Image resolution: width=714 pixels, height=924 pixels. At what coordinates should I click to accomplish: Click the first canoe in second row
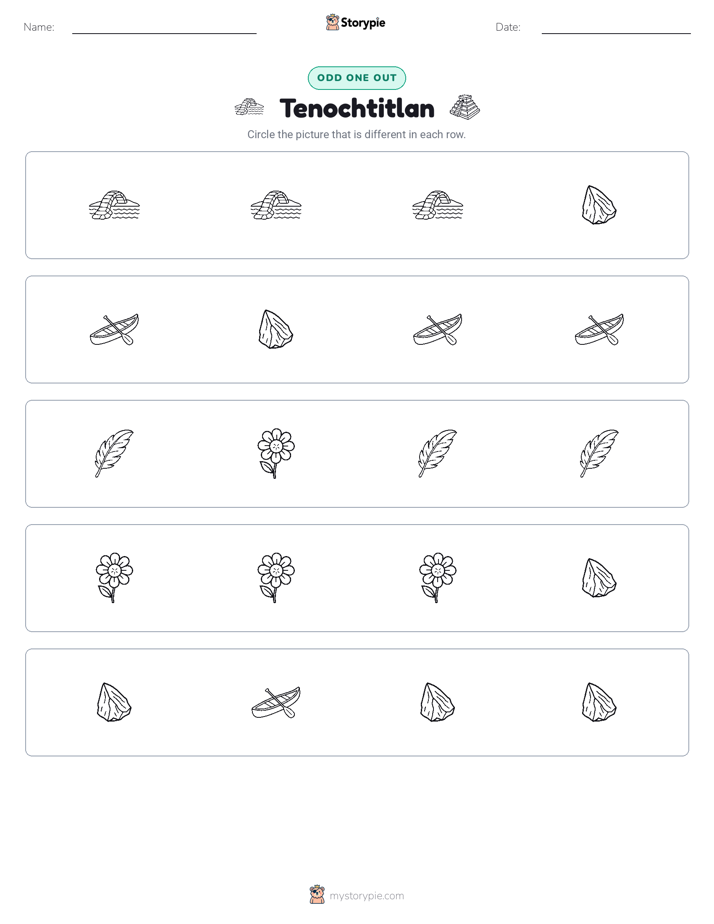click(x=114, y=329)
